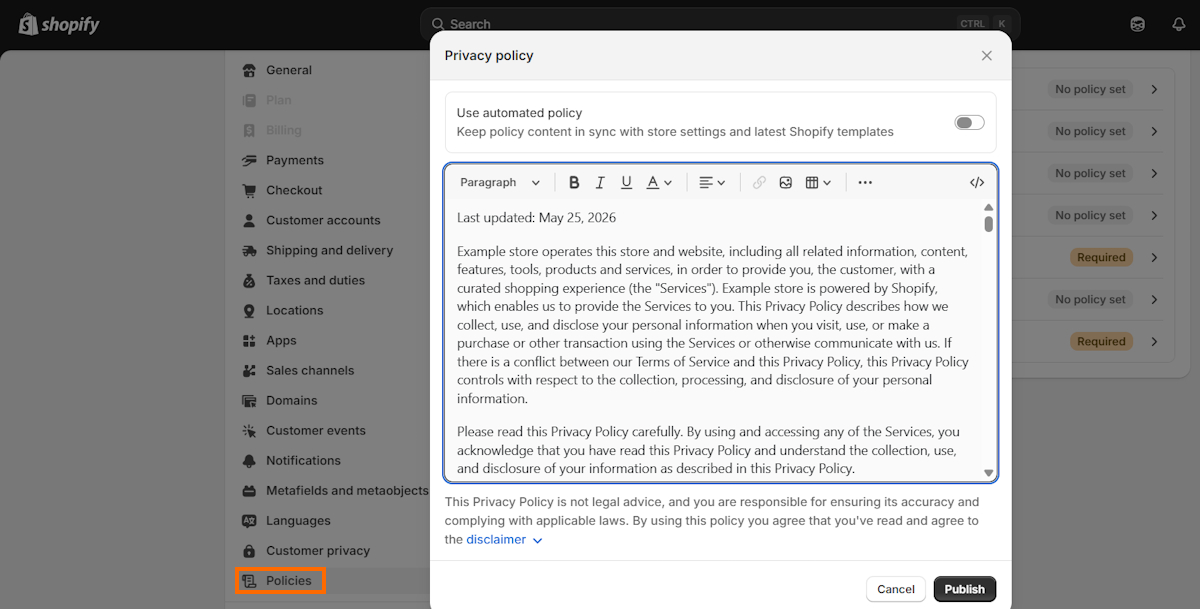Open the disclaimer link

pos(496,540)
